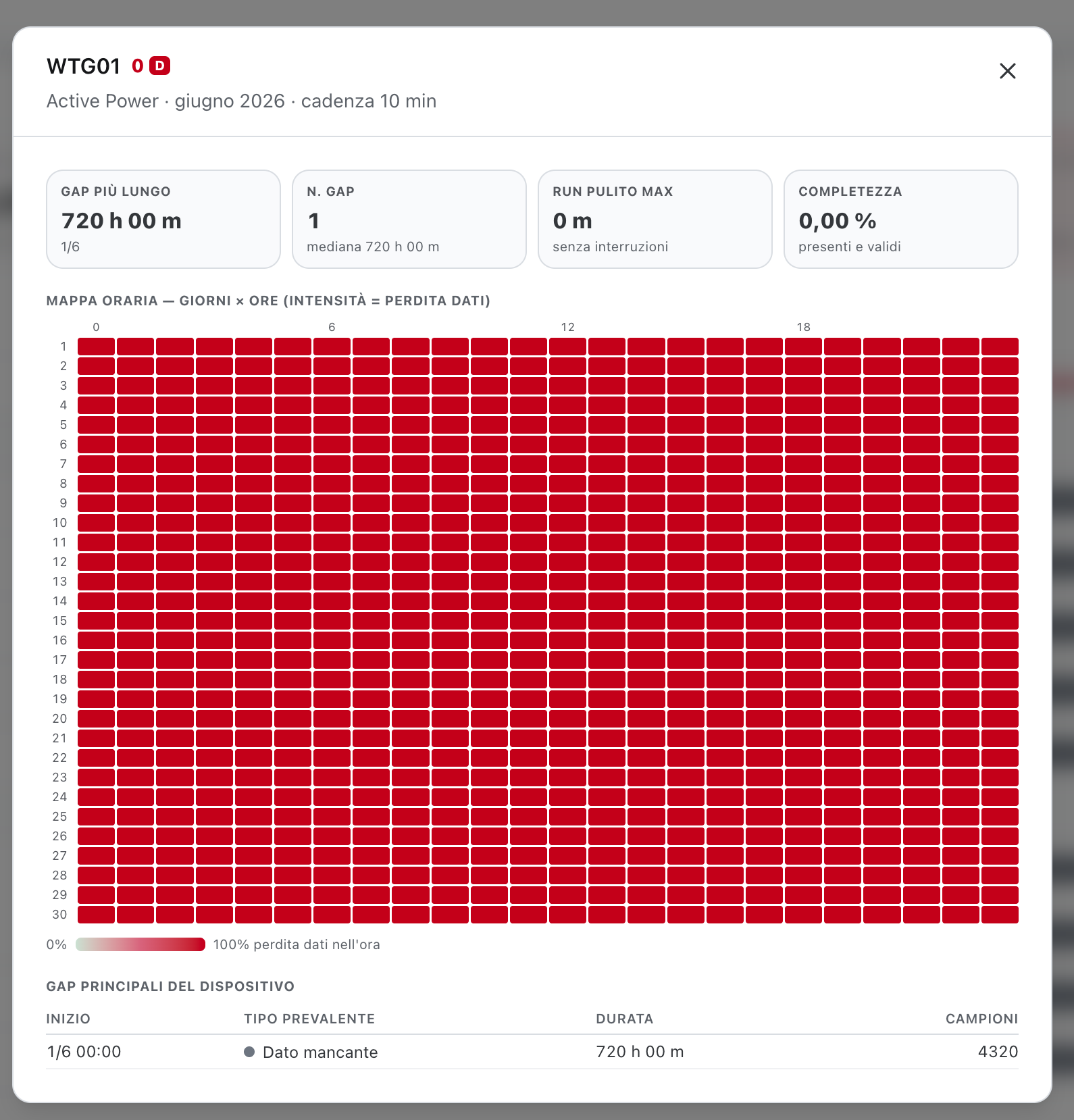Click '720 h 00 m' in the DURATA column
1074x1120 pixels.
click(x=640, y=1052)
